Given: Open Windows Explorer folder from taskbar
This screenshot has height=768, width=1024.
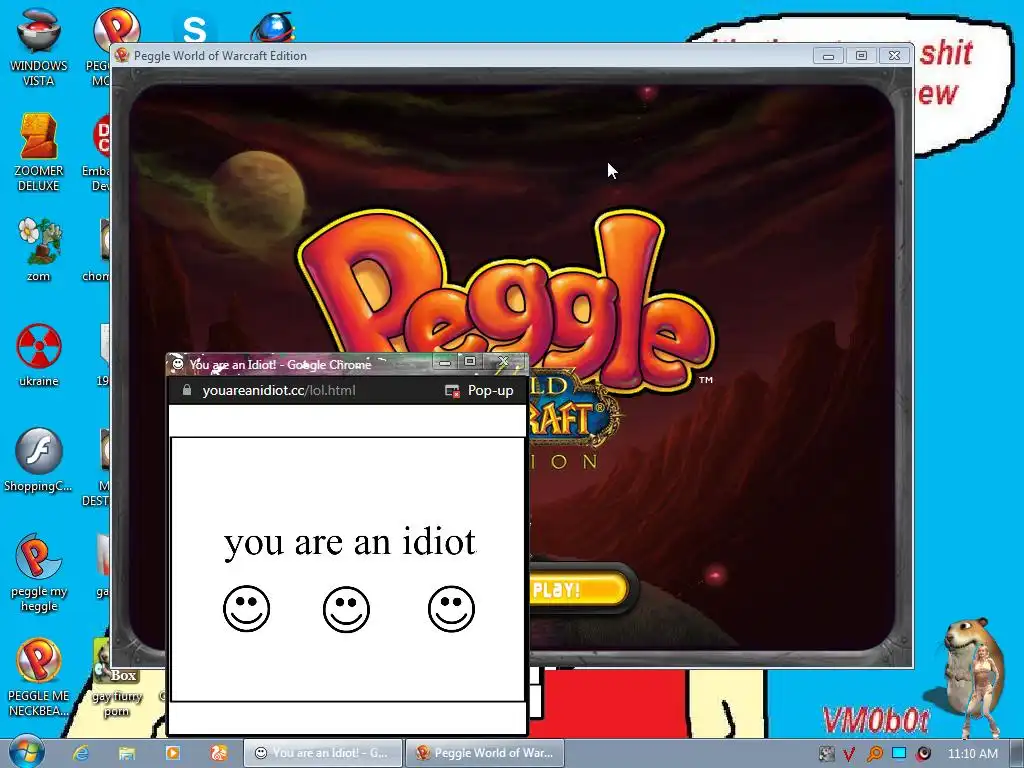Looking at the screenshot, I should click(x=127, y=753).
